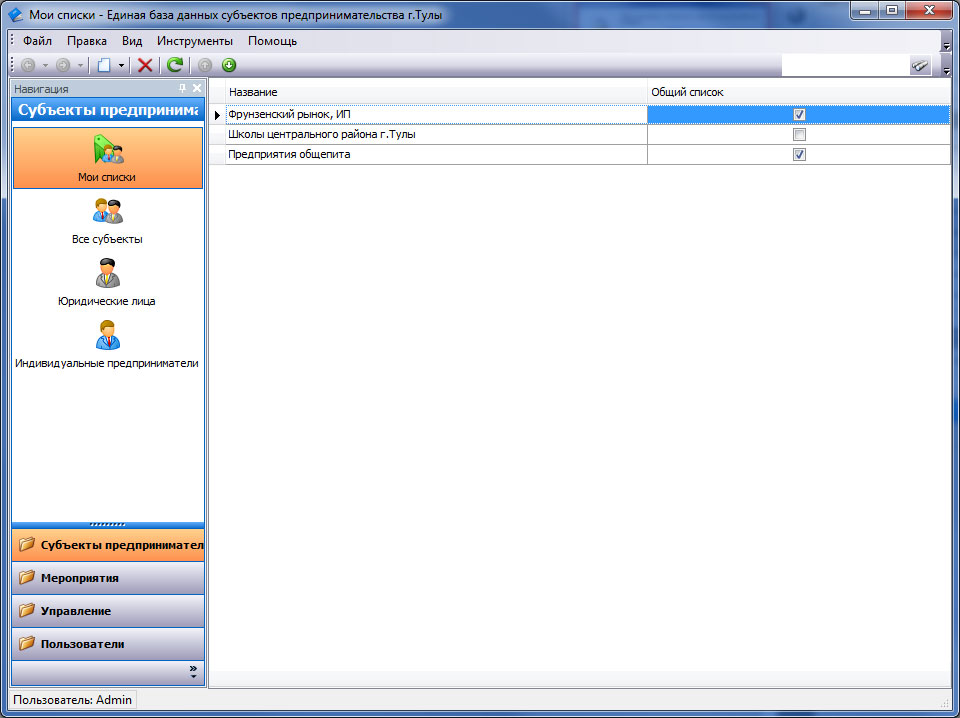Click the toolbar search input field
Viewport: 960px width, 718px height.
[846, 65]
